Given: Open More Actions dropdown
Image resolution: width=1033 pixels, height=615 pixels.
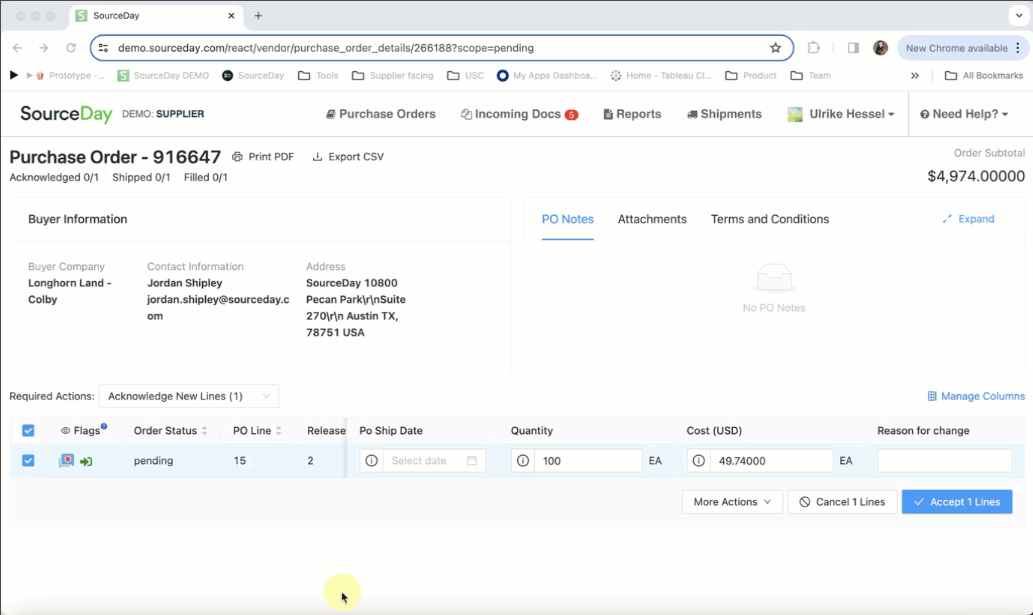Looking at the screenshot, I should pyautogui.click(x=732, y=502).
